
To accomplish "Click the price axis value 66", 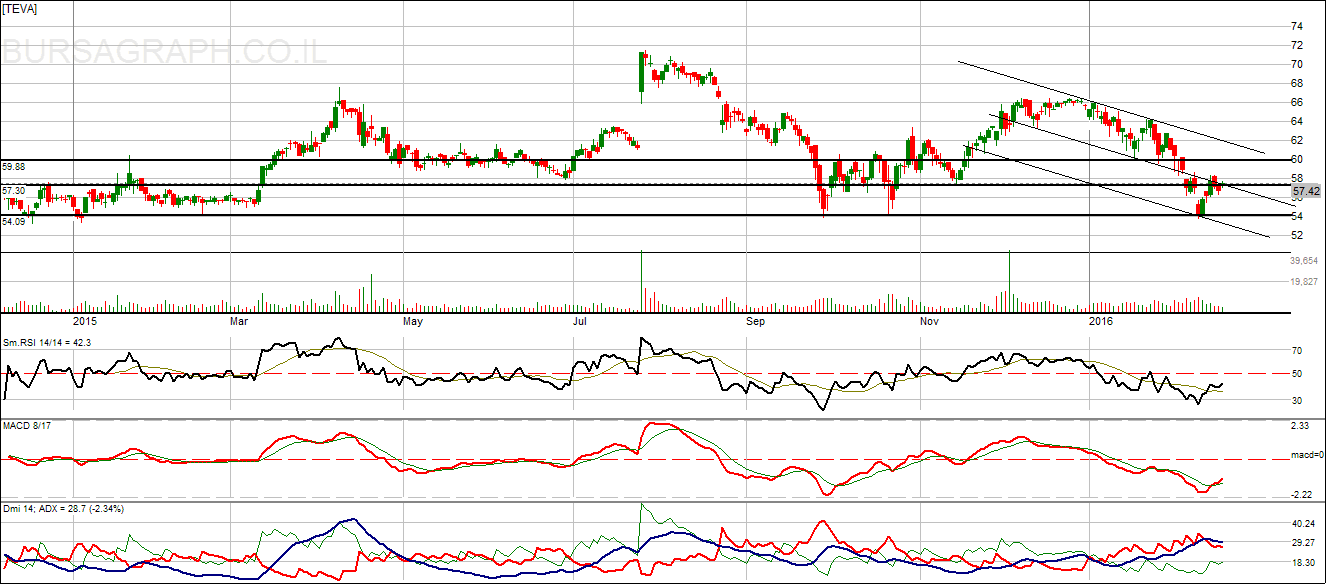I will point(1296,102).
